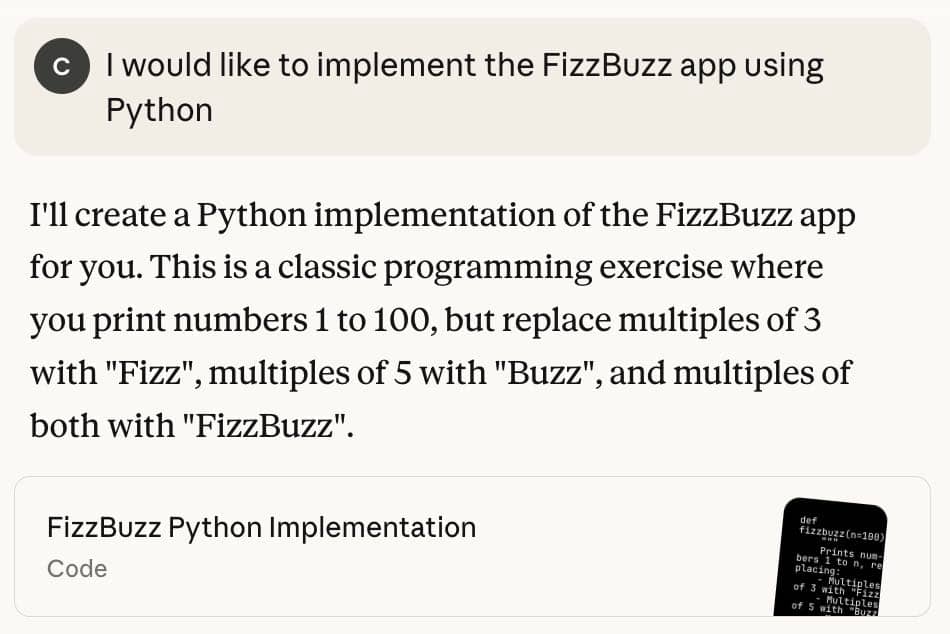
Task: Click the "C" user avatar icon
Action: 62,67
